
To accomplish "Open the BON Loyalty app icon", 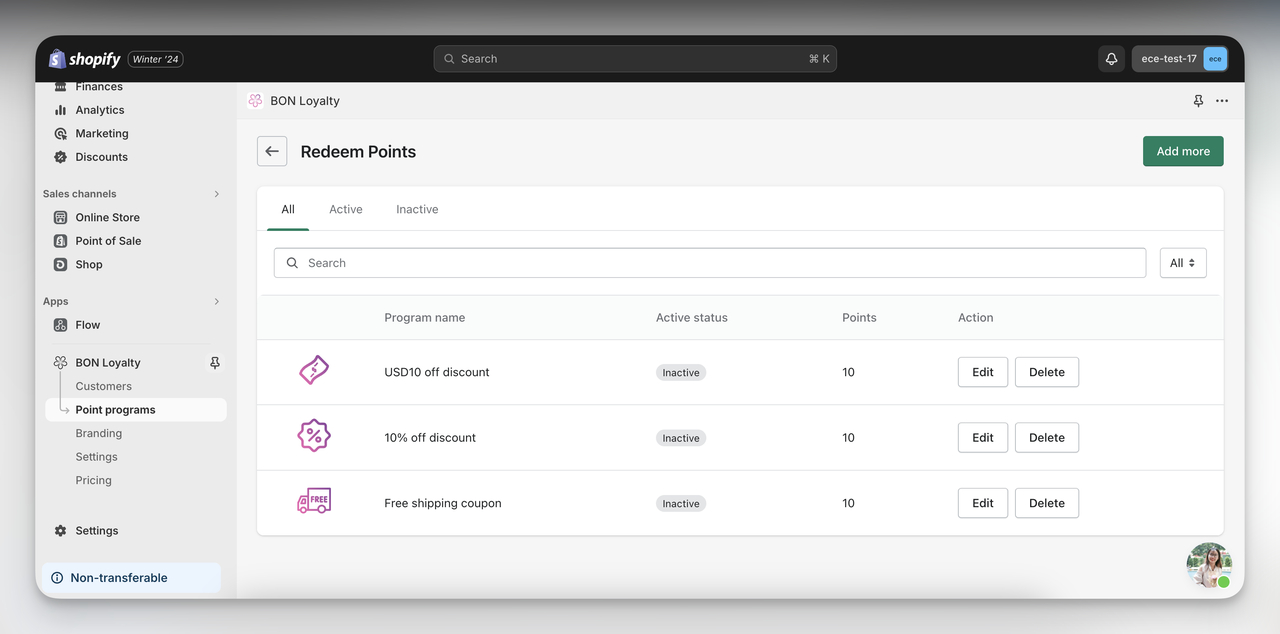I will point(256,100).
